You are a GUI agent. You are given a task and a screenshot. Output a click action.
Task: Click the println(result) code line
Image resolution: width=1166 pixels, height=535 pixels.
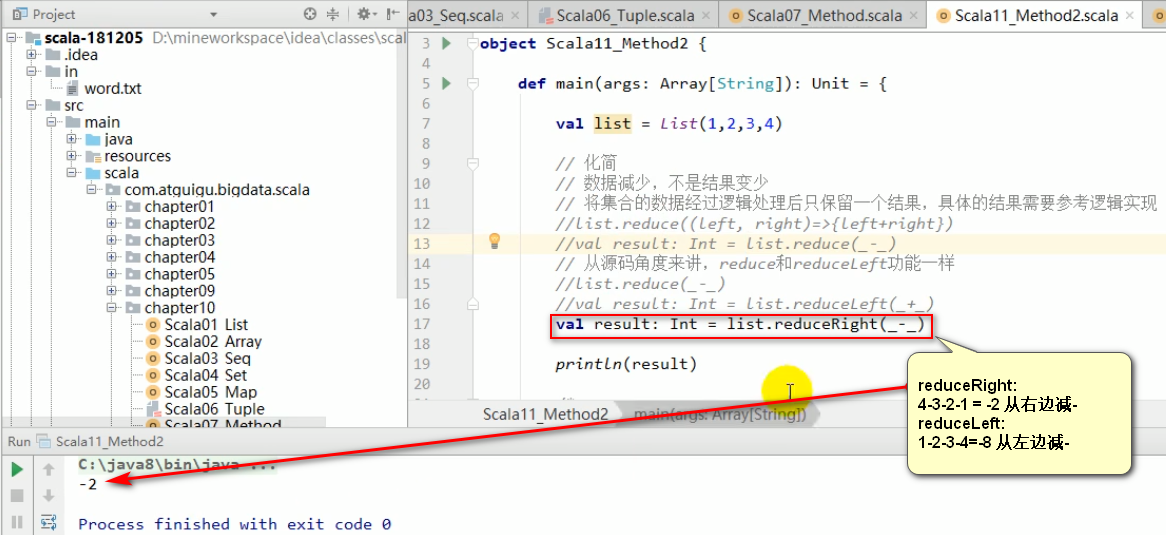point(626,364)
